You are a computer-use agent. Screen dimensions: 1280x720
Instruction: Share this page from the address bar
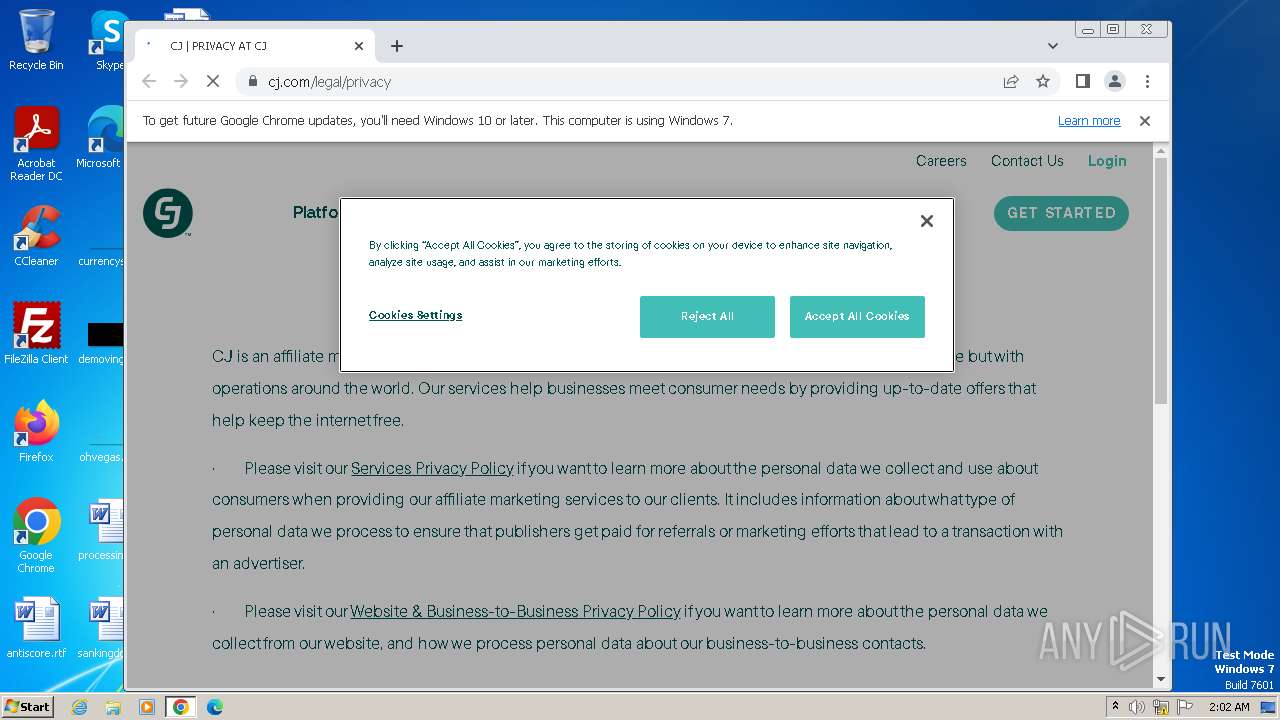(x=1011, y=81)
